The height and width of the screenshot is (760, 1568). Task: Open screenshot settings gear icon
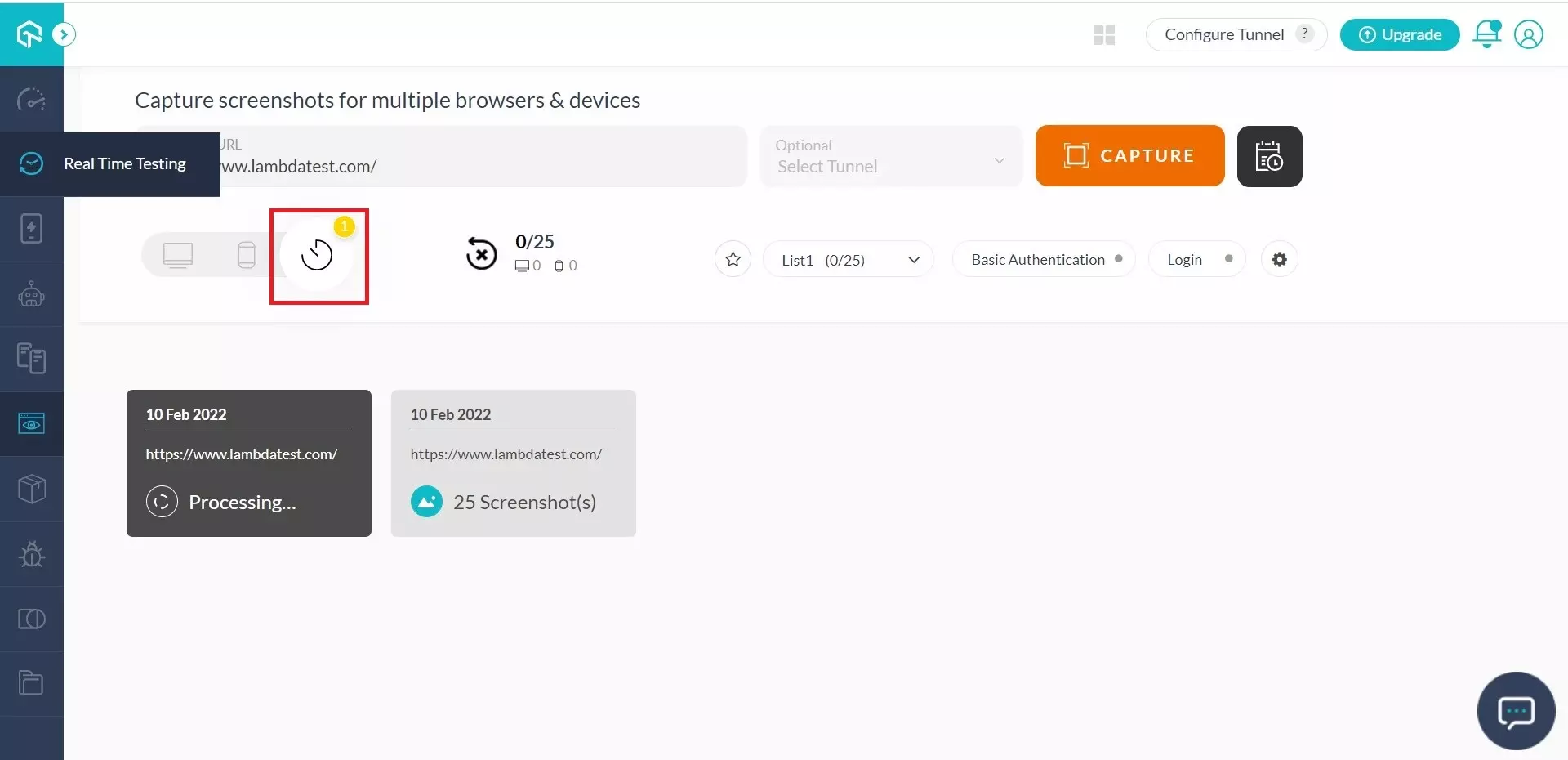click(1279, 260)
